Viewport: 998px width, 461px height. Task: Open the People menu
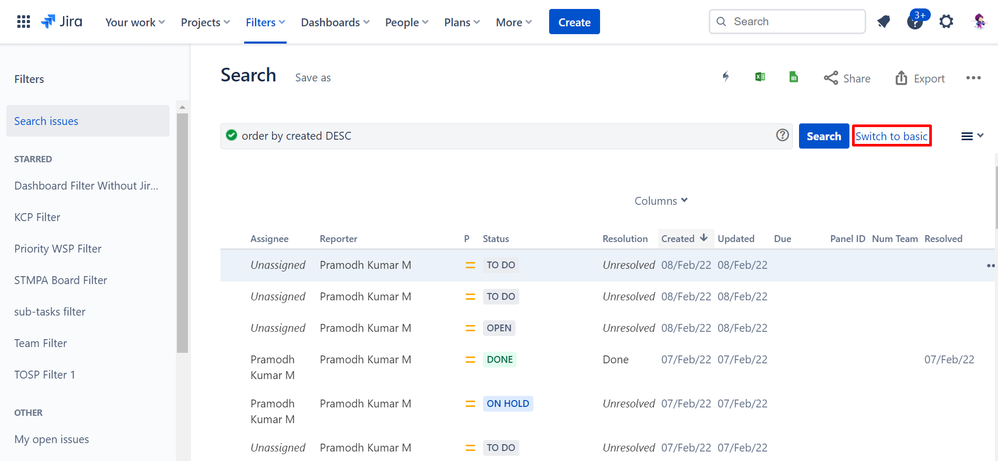pos(407,22)
